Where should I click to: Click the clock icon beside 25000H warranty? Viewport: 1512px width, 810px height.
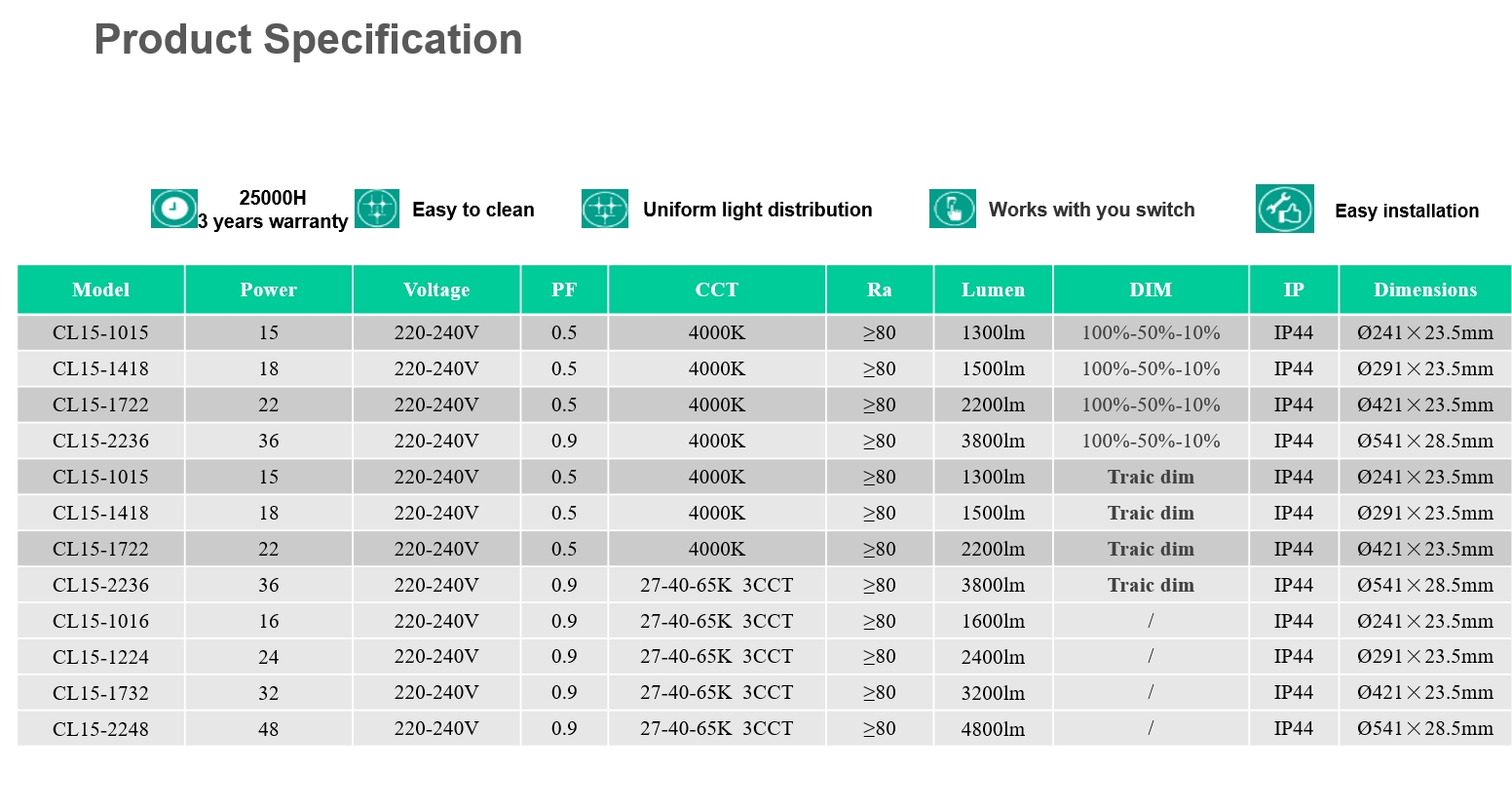tap(173, 209)
